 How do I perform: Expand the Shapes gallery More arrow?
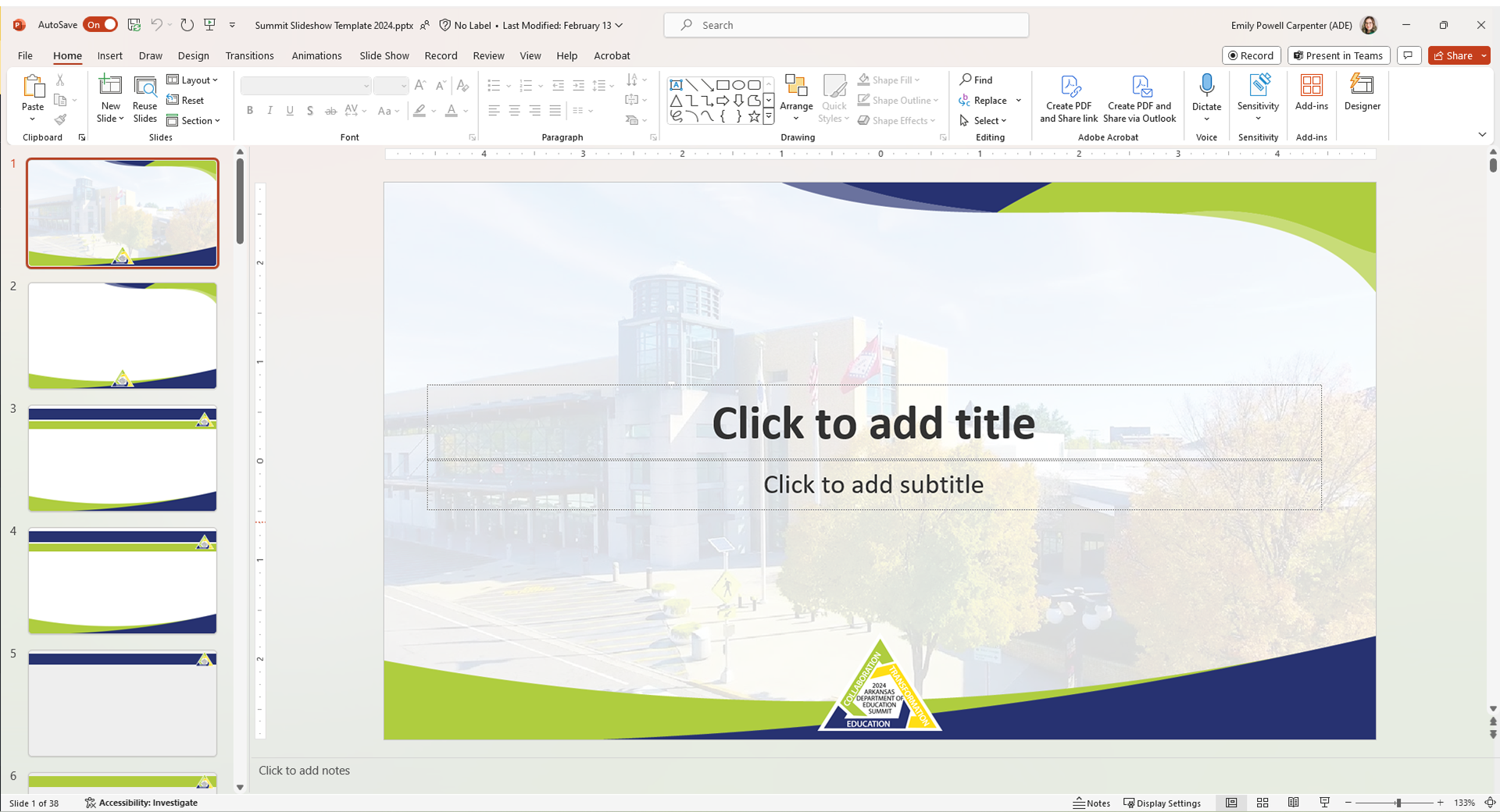point(769,117)
